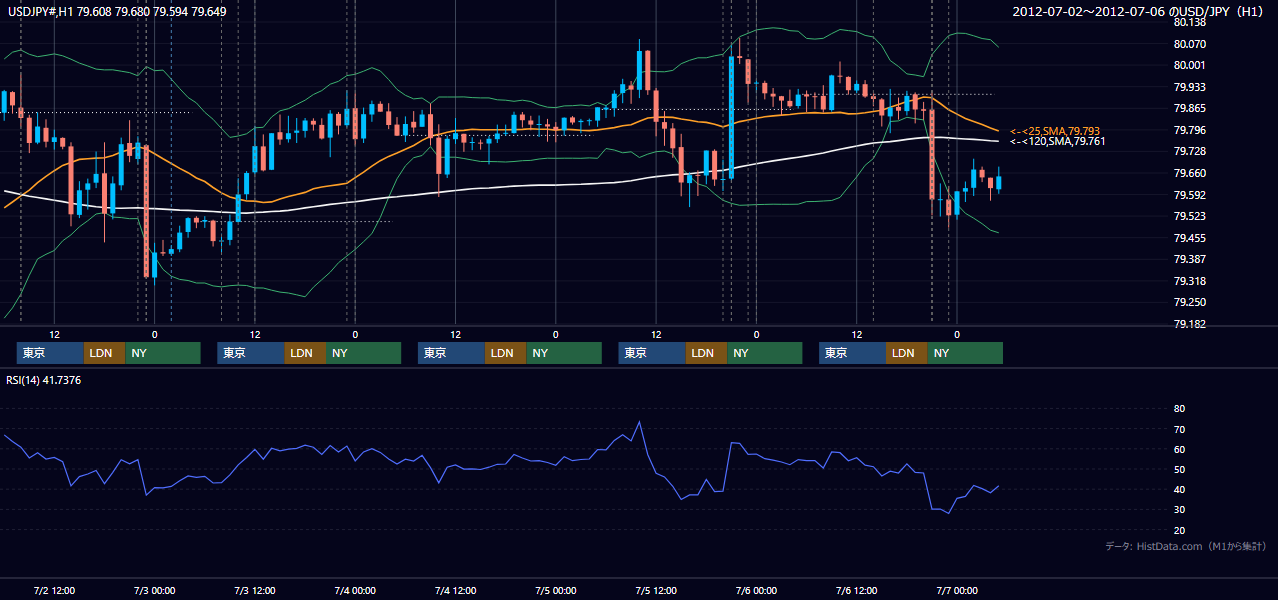This screenshot has height=600, width=1278.
Task: Select the 2012-07-02~2012-07-06 USD/JPY (H1) heading
Action: (1138, 12)
